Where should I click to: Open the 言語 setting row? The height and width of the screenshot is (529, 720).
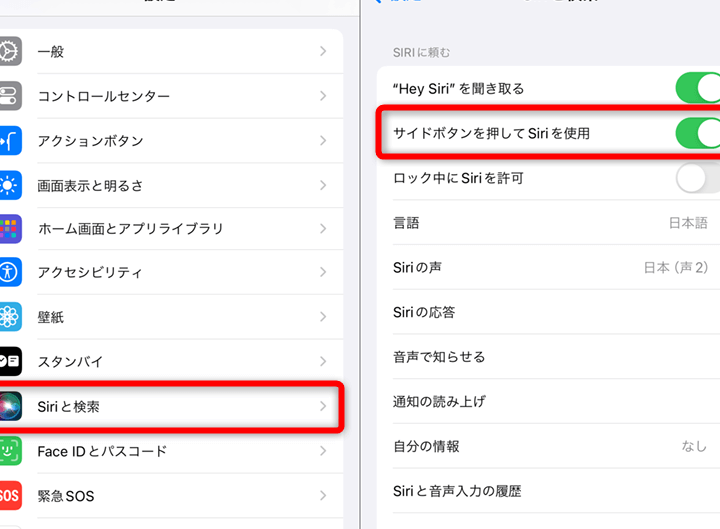click(548, 223)
